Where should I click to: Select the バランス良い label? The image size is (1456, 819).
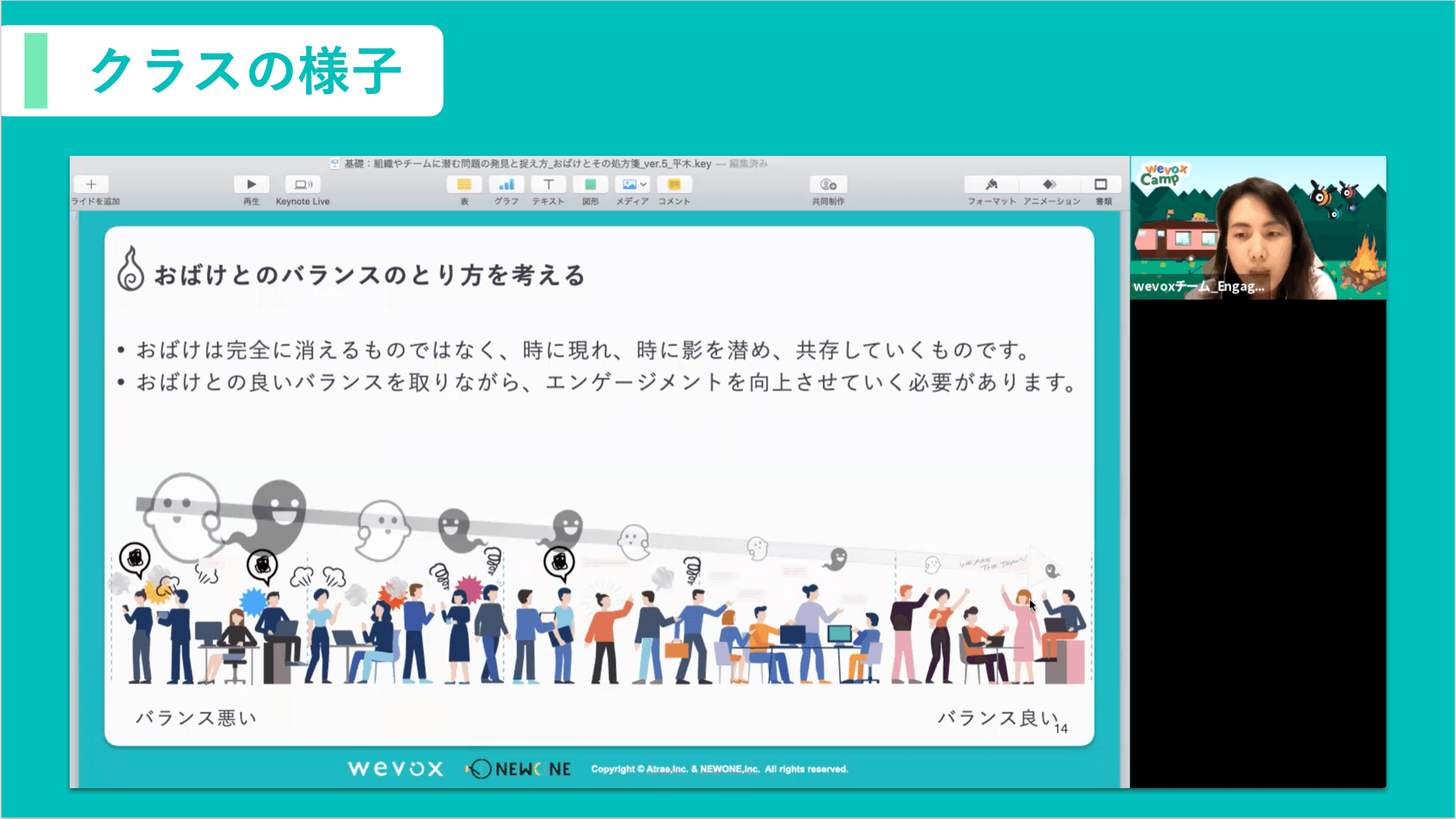coord(997,718)
